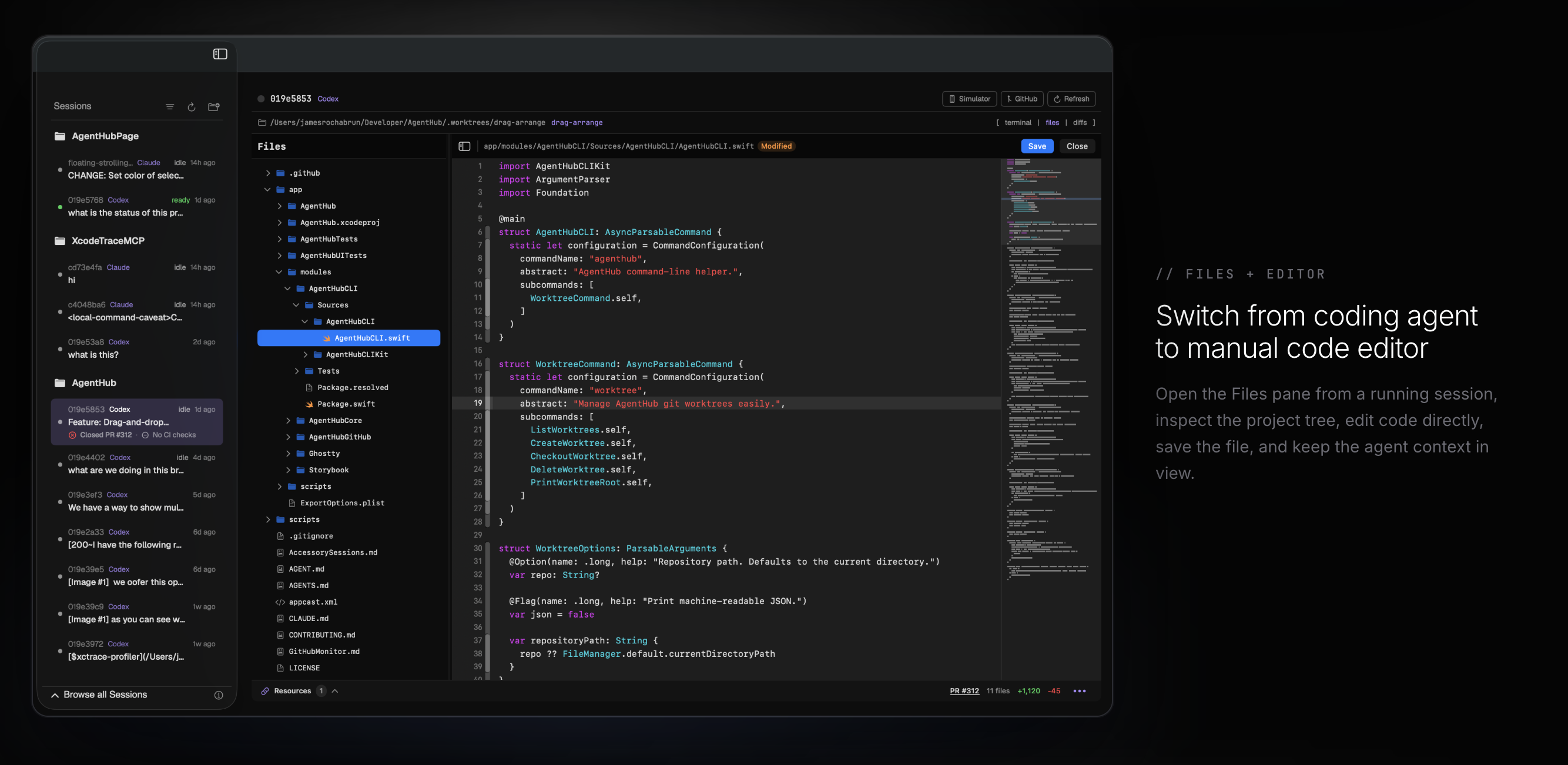The width and height of the screenshot is (1568, 765).
Task: Expand the Storybook folder
Action: 288,470
